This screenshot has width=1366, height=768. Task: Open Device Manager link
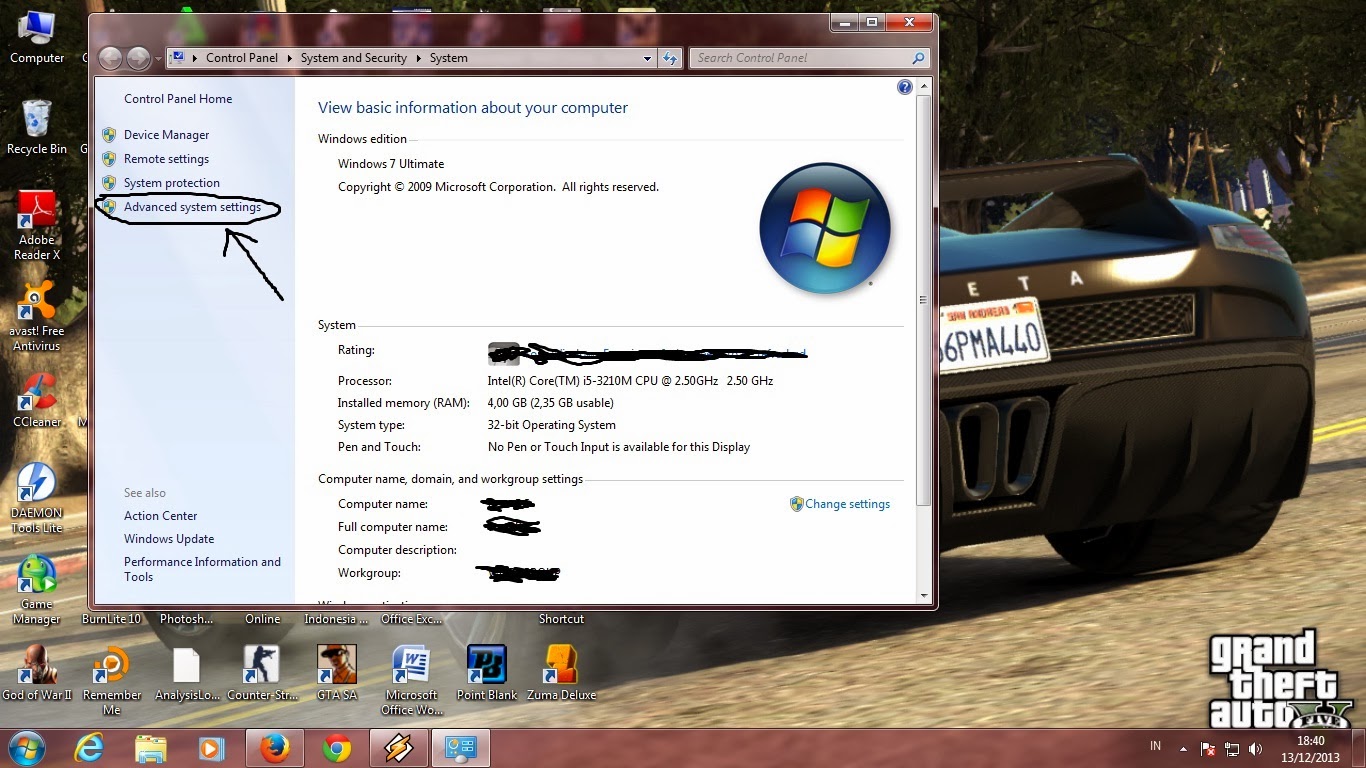167,135
